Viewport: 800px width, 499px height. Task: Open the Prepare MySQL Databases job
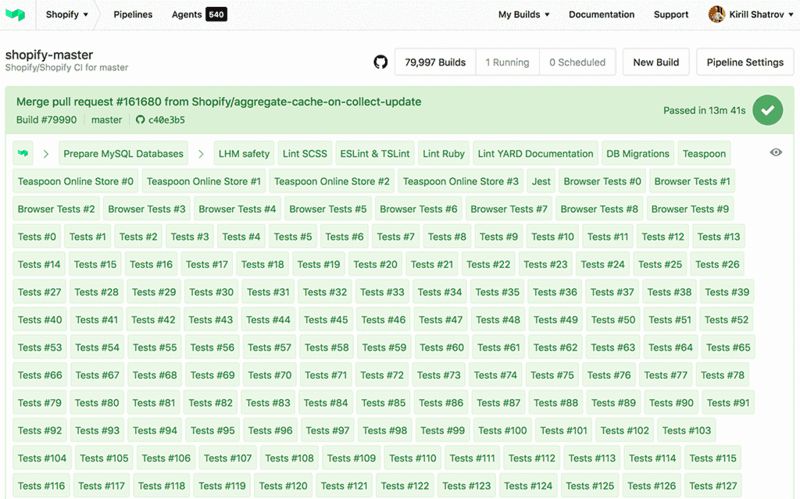point(123,154)
